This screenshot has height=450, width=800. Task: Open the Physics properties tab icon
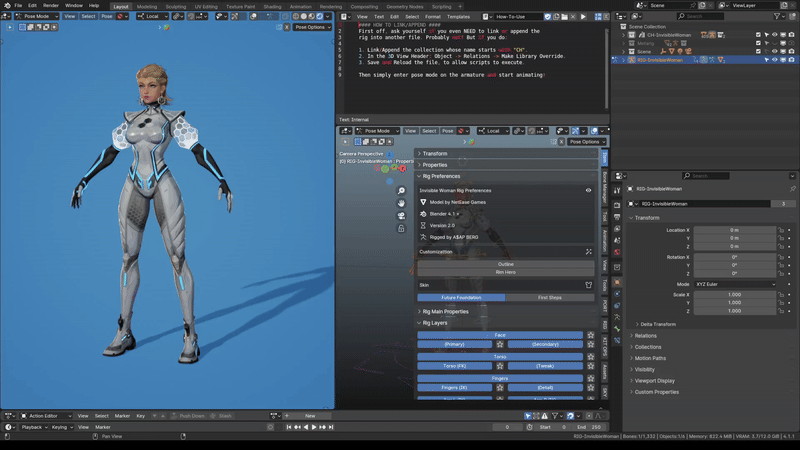[617, 294]
